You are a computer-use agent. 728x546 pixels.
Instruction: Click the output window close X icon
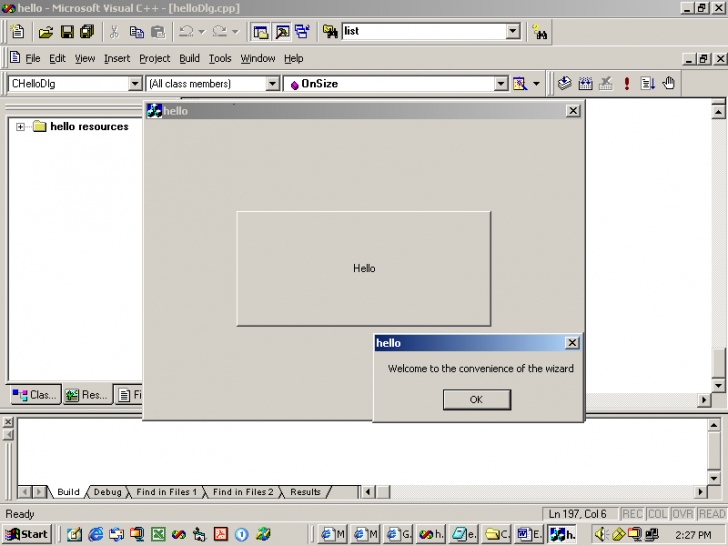(8, 422)
